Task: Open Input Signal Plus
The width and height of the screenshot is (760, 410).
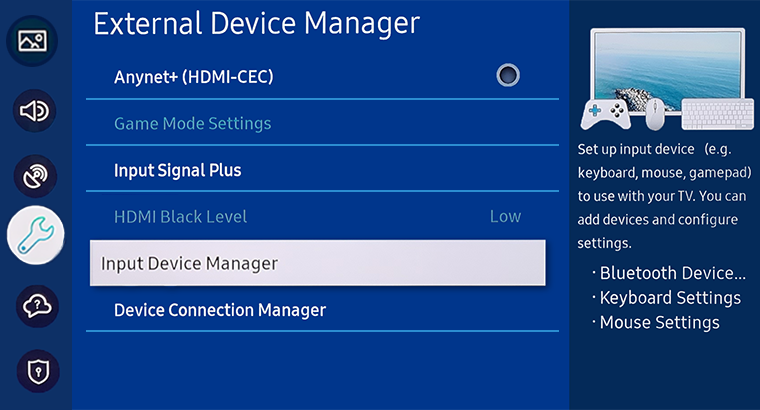Action: 322,170
